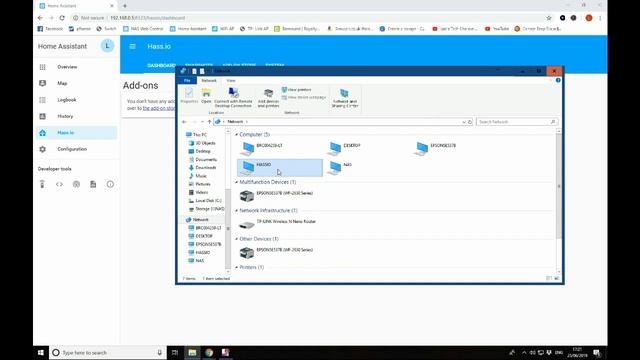
Task: Open the File tab in Explorer
Action: (x=187, y=80)
